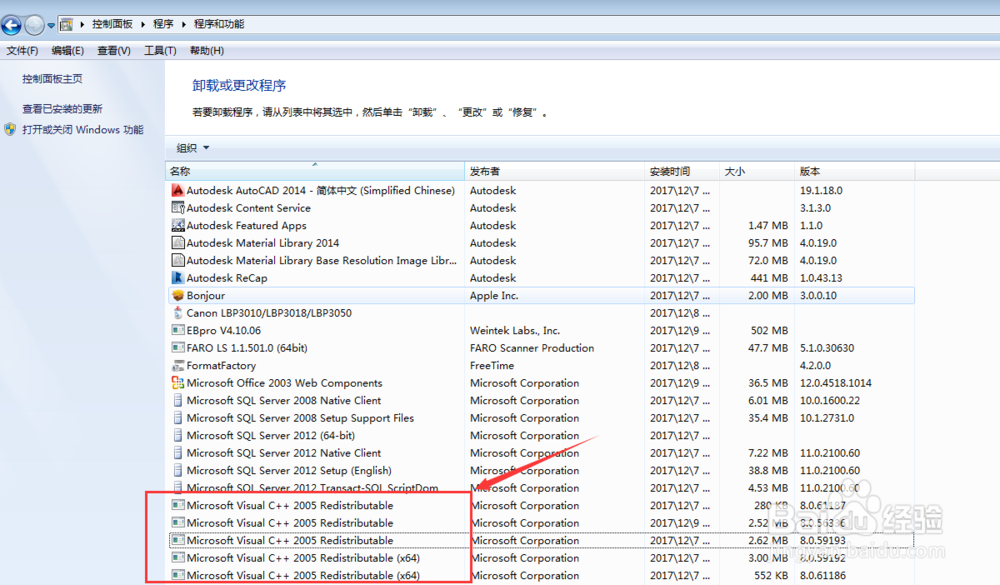Screen dimensions: 1000x585
Task: Click EBpro V4.10.06 icon
Action: (178, 330)
